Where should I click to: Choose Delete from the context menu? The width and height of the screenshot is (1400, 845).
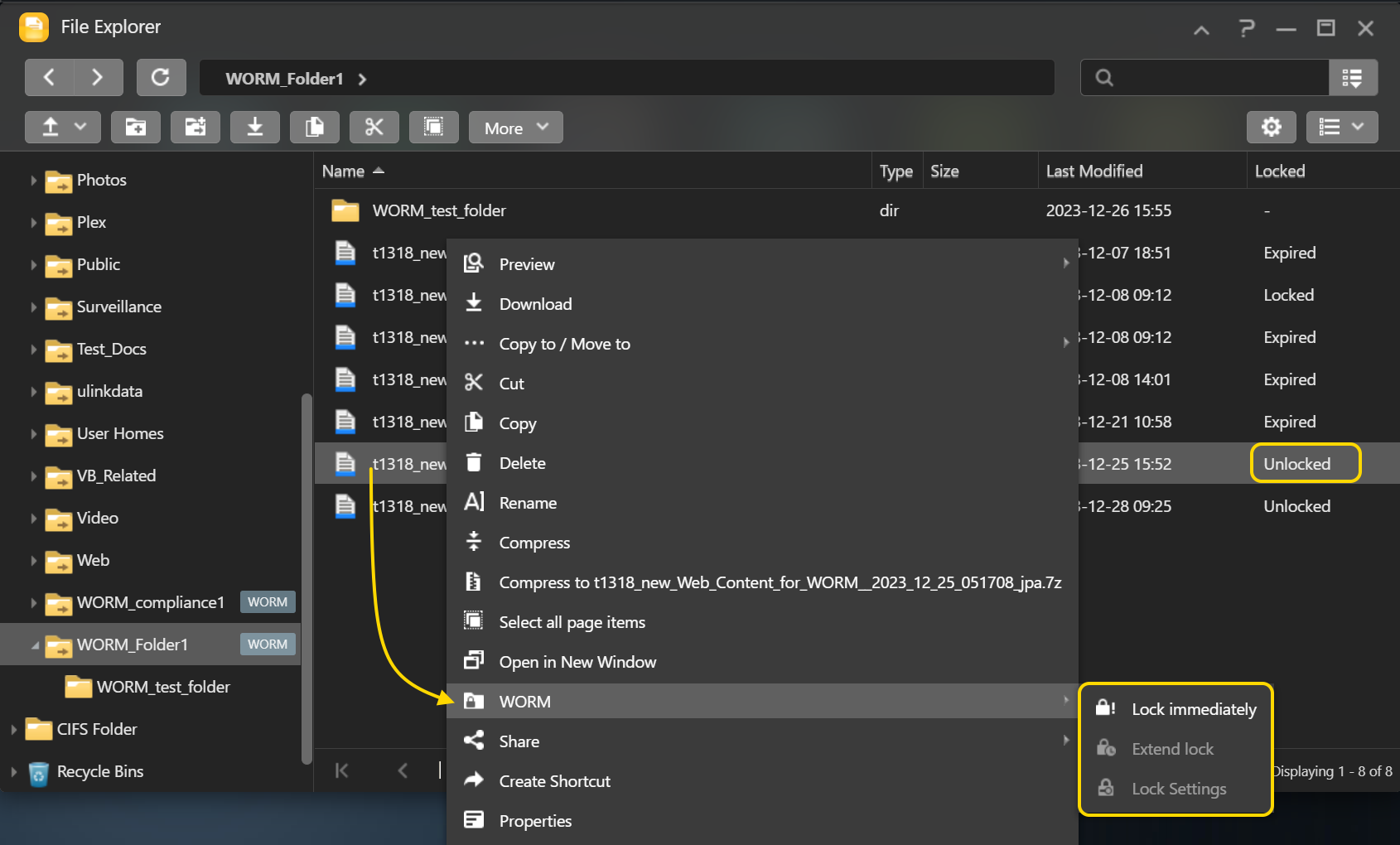coord(762,463)
